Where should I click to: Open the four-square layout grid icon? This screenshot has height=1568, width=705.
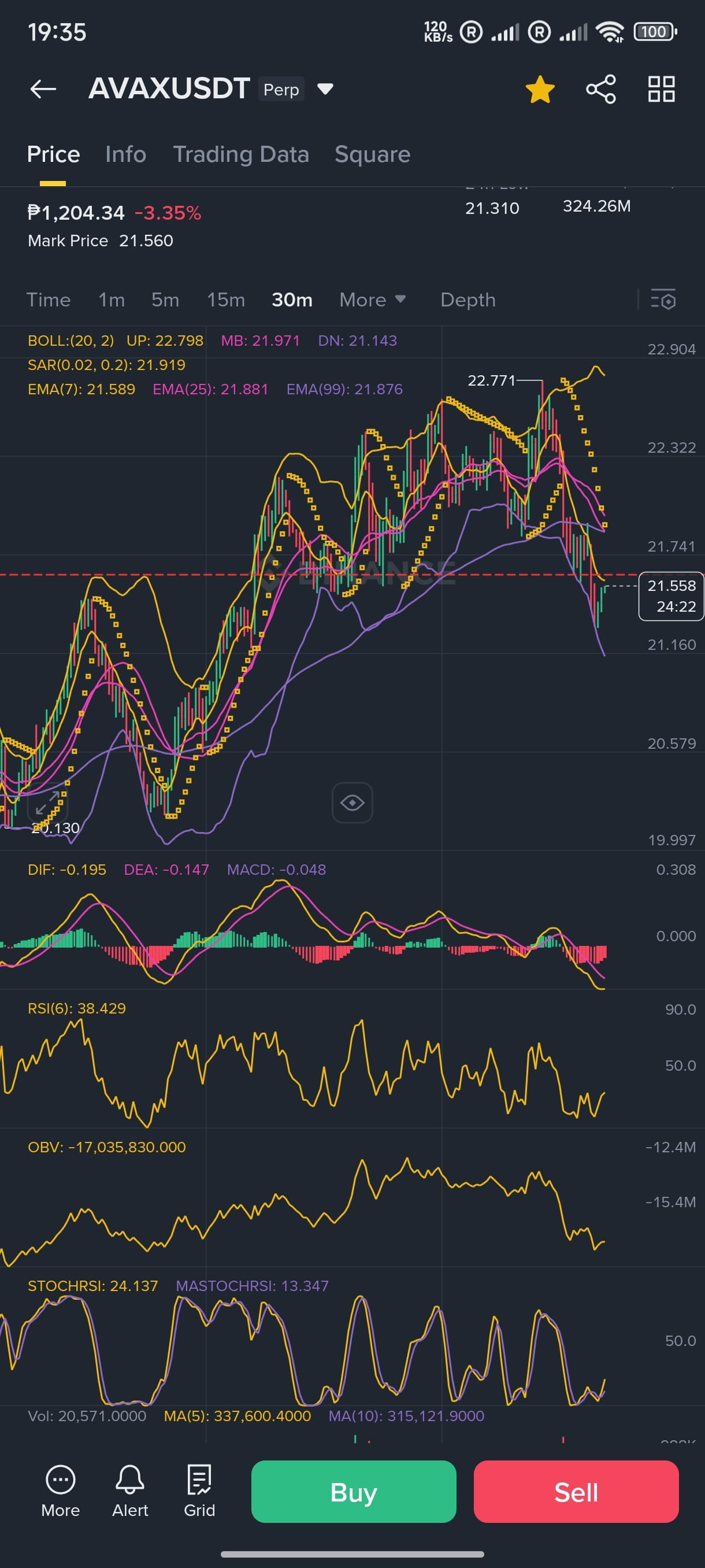(x=661, y=90)
